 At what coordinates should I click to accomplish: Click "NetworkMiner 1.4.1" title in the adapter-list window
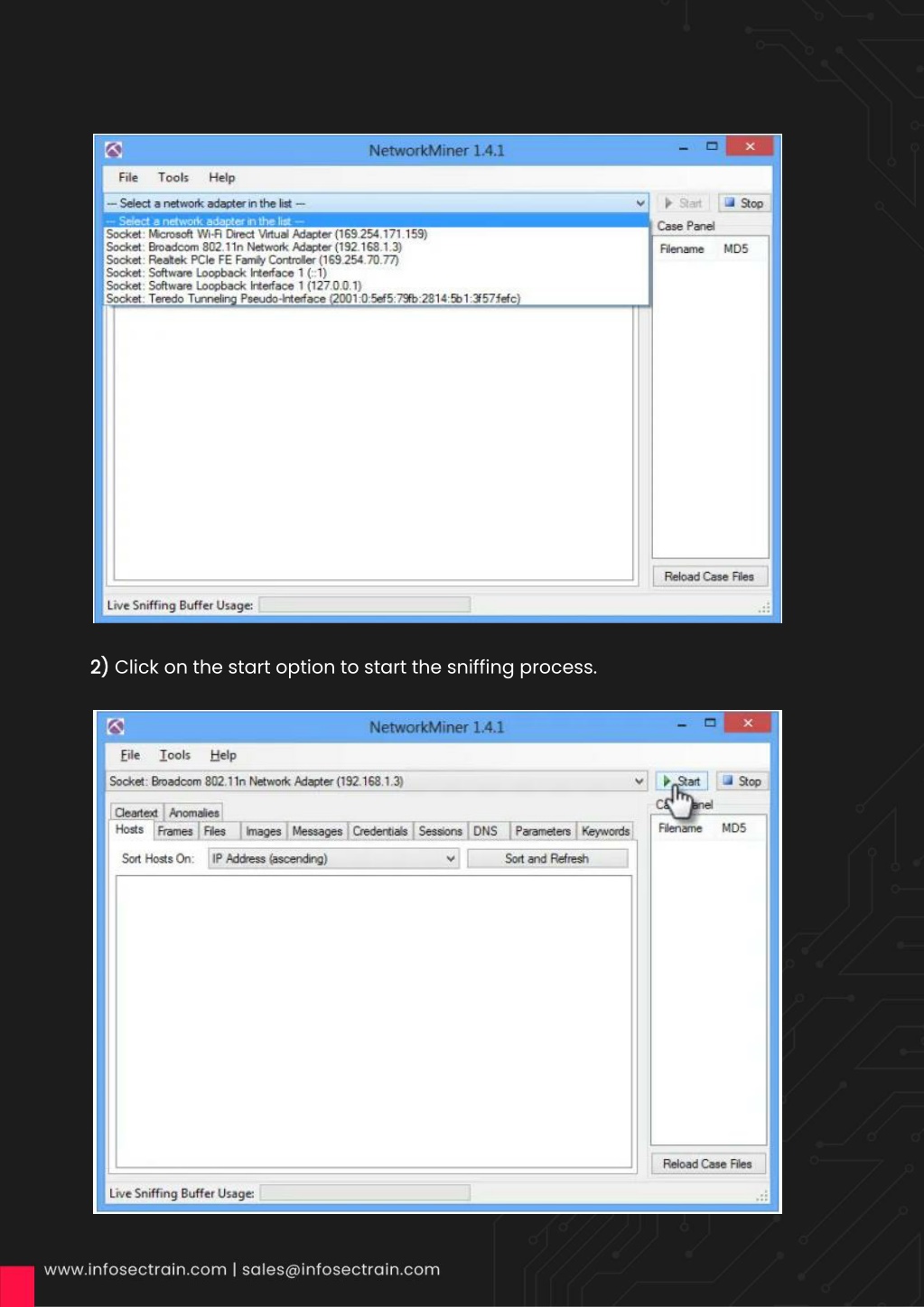(x=436, y=151)
